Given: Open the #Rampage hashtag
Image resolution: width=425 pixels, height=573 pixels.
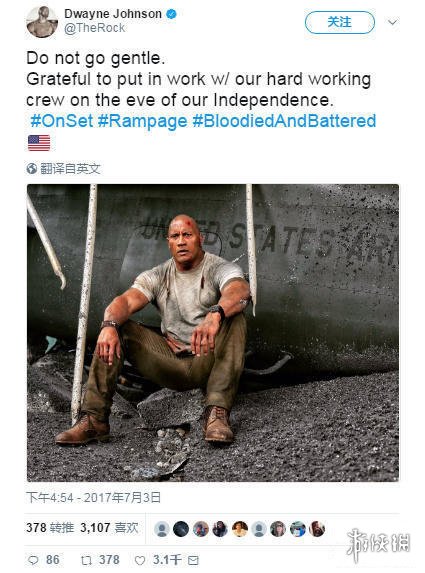Looking at the screenshot, I should [142, 121].
